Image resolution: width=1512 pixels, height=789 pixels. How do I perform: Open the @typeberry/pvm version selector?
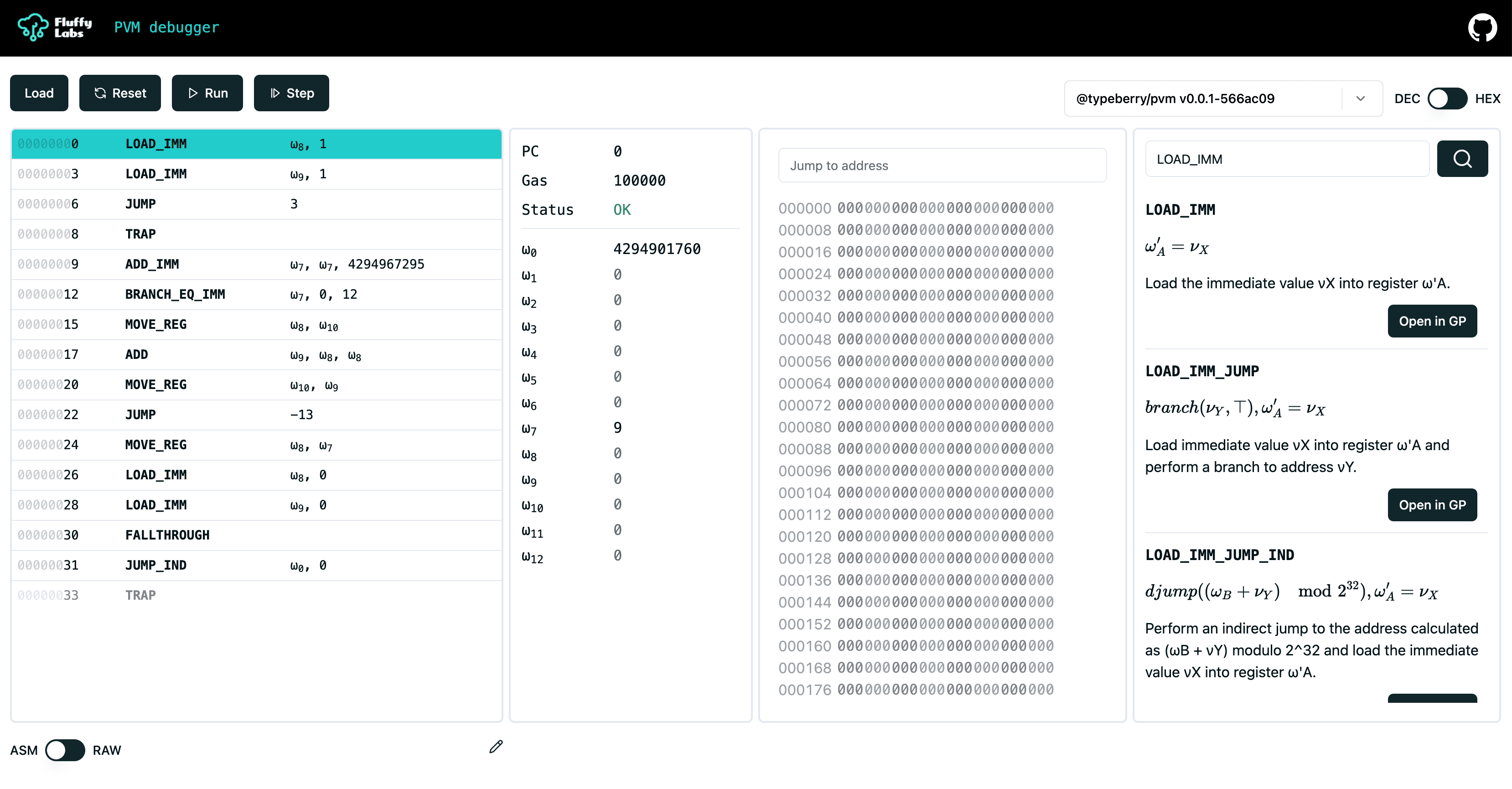click(1203, 99)
